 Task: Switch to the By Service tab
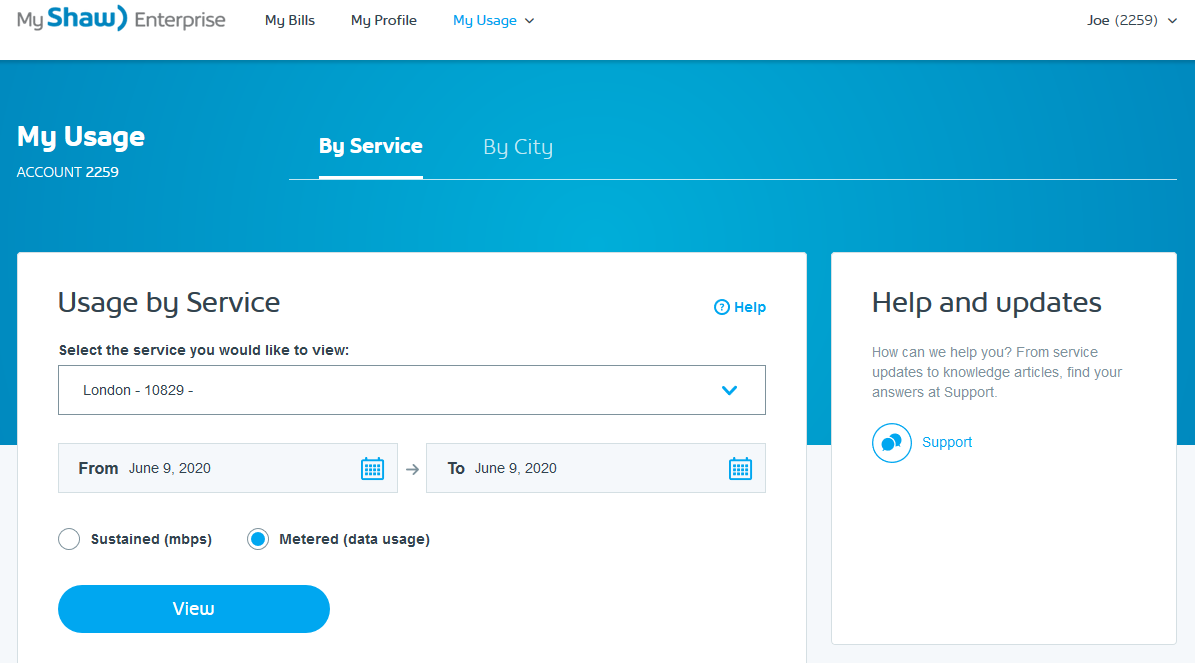(370, 146)
